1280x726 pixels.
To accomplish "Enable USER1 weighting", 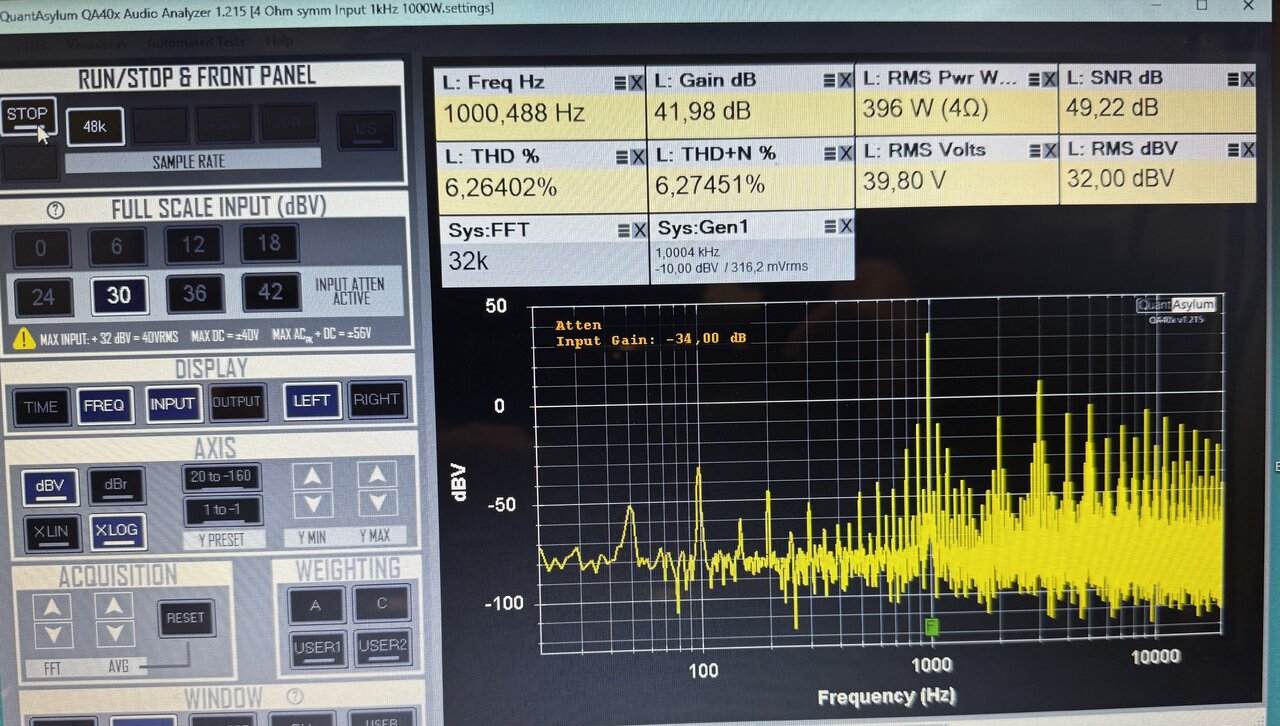I will [x=319, y=647].
